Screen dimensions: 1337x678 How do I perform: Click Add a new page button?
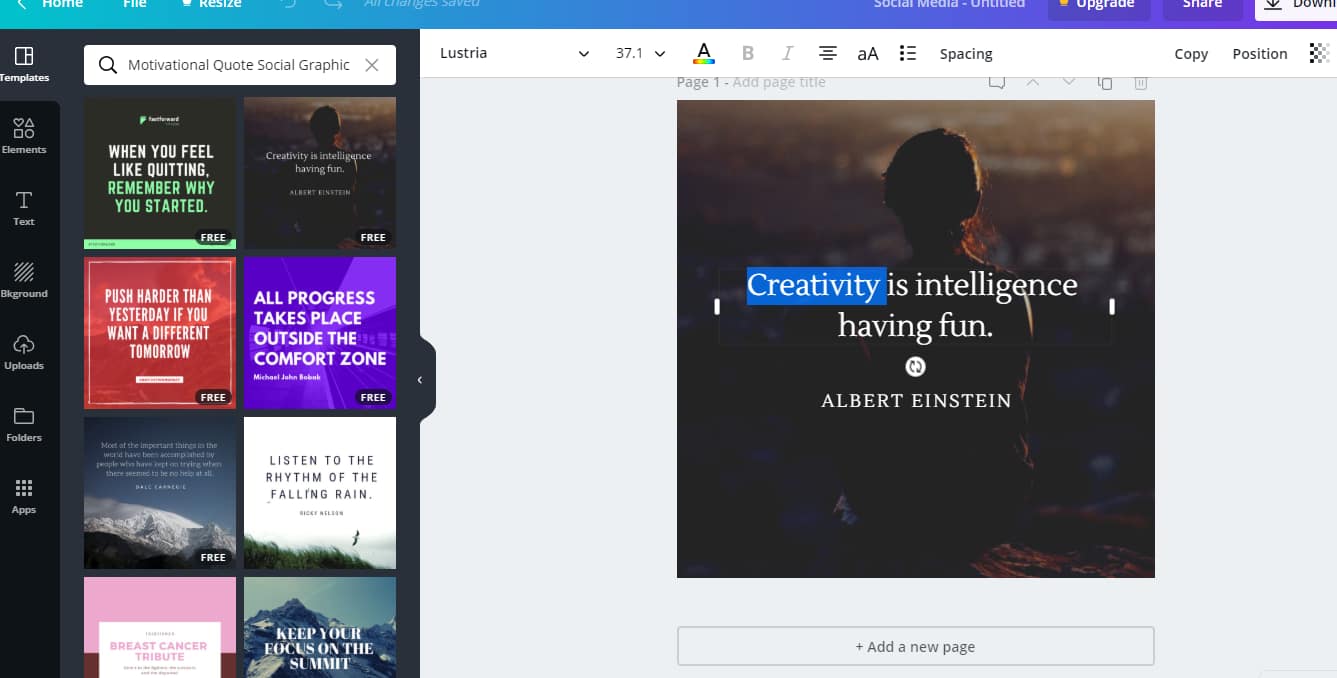tap(915, 646)
